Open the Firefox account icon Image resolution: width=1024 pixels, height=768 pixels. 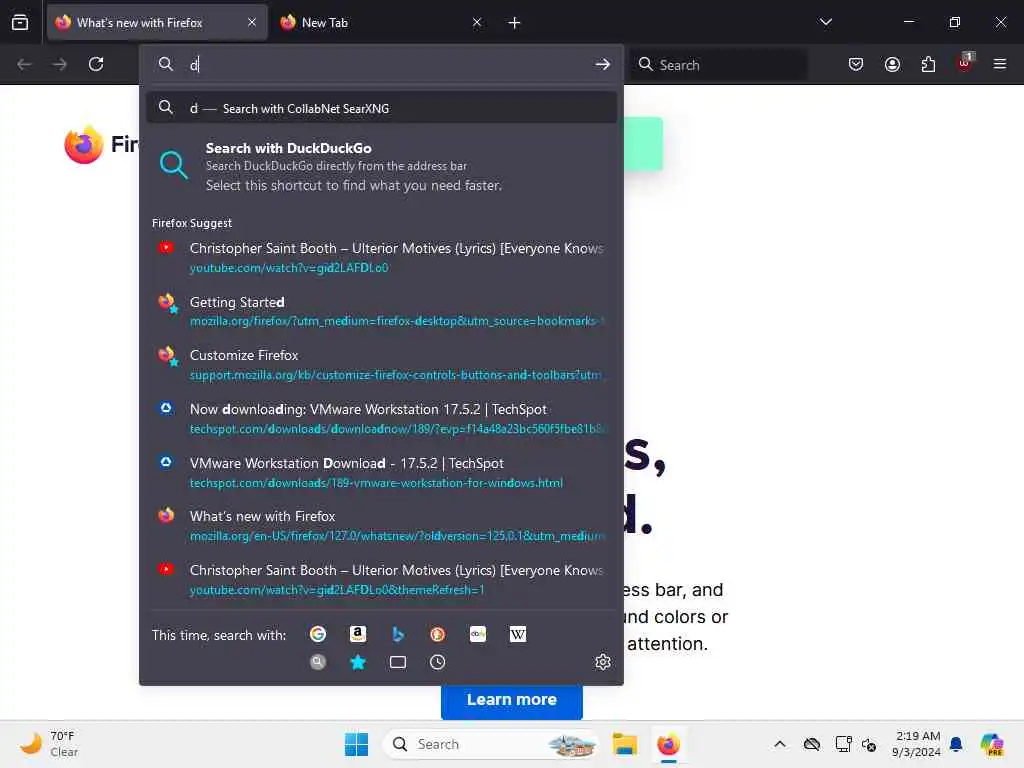click(892, 64)
